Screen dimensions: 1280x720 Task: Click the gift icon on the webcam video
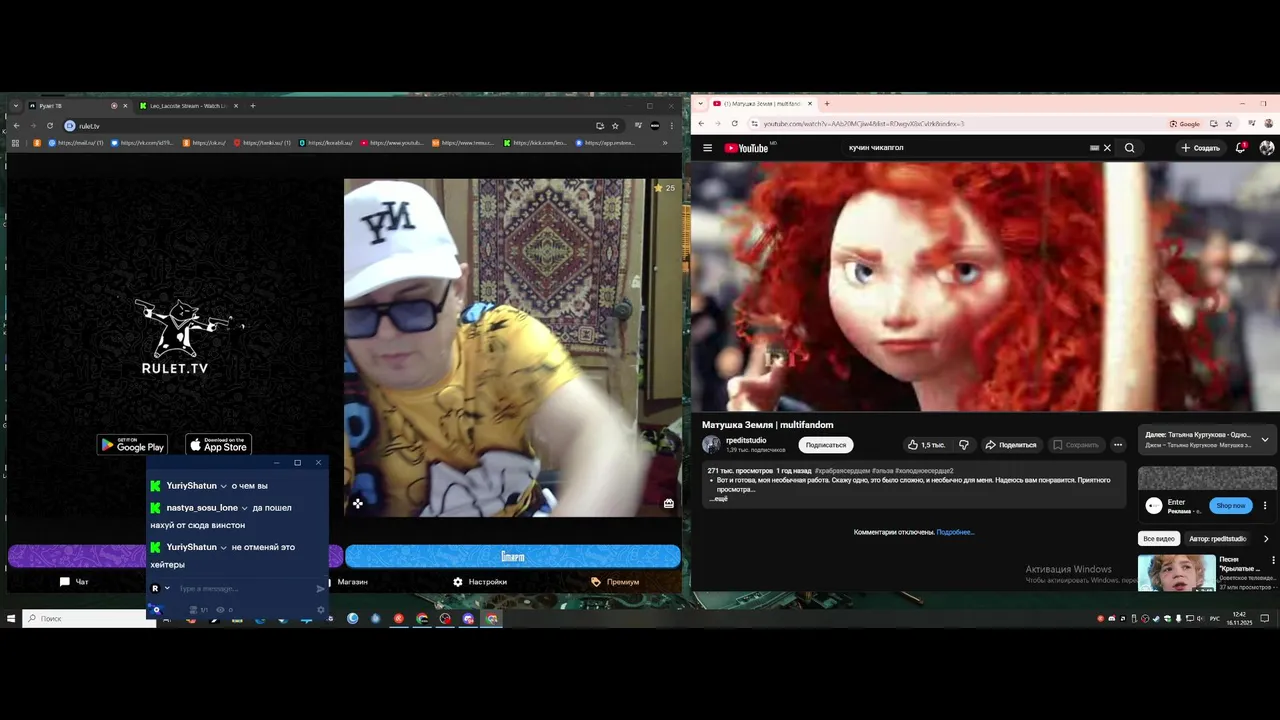click(669, 504)
